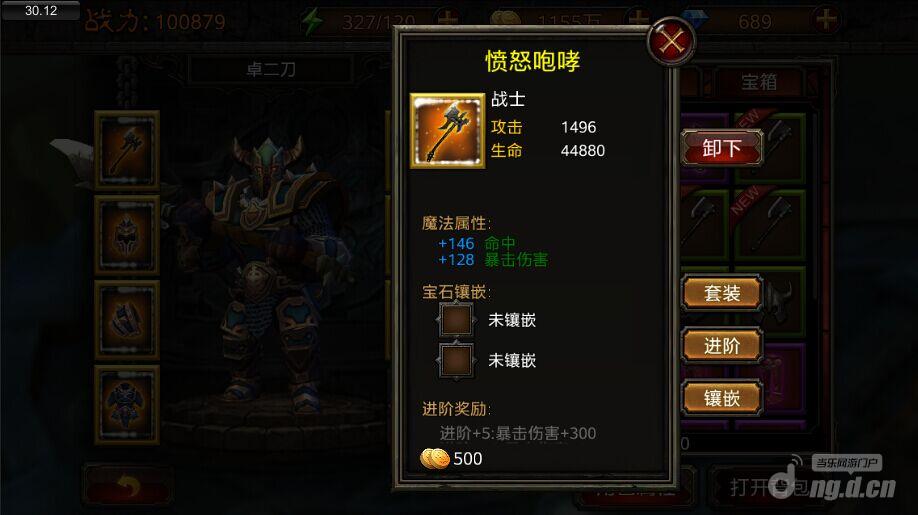This screenshot has width=918, height=515.
Task: Select the first empty gem socket
Action: (456, 320)
